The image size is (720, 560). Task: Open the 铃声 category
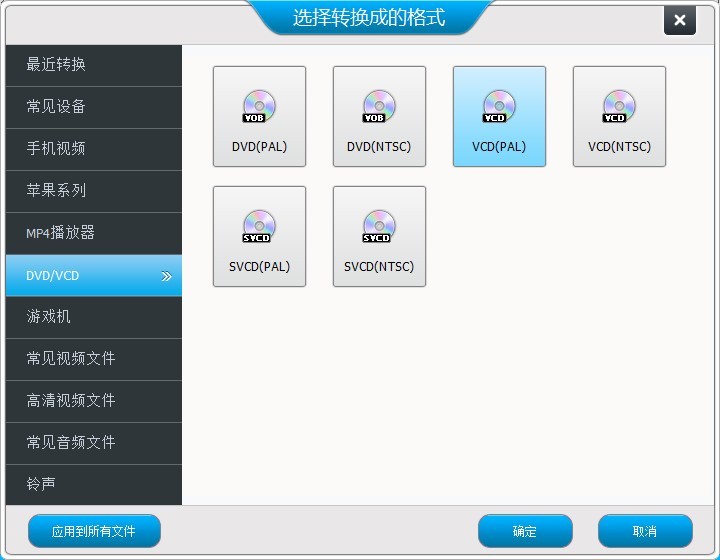click(x=94, y=485)
